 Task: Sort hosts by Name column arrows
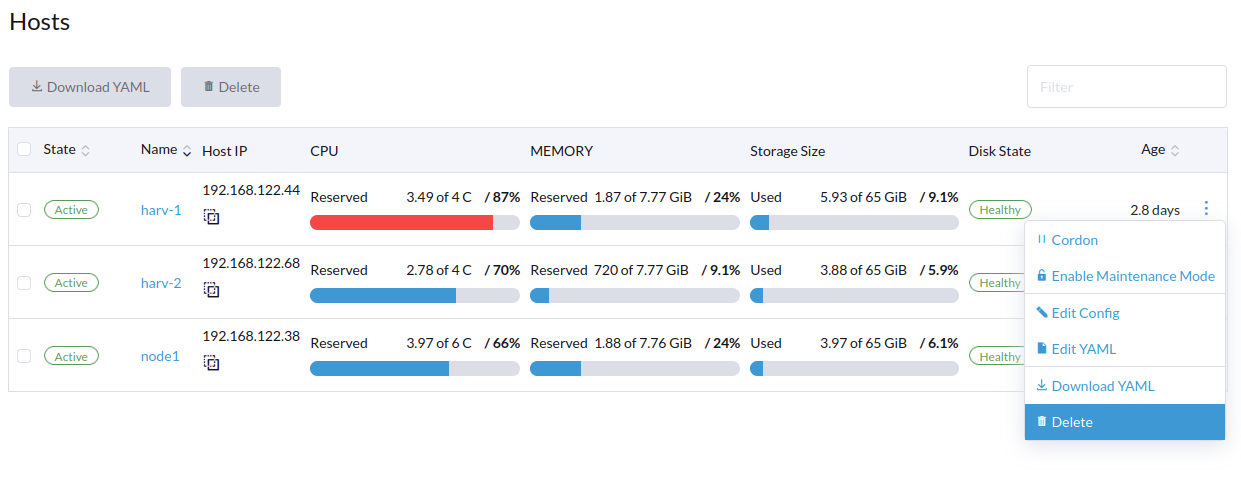[x=186, y=151]
